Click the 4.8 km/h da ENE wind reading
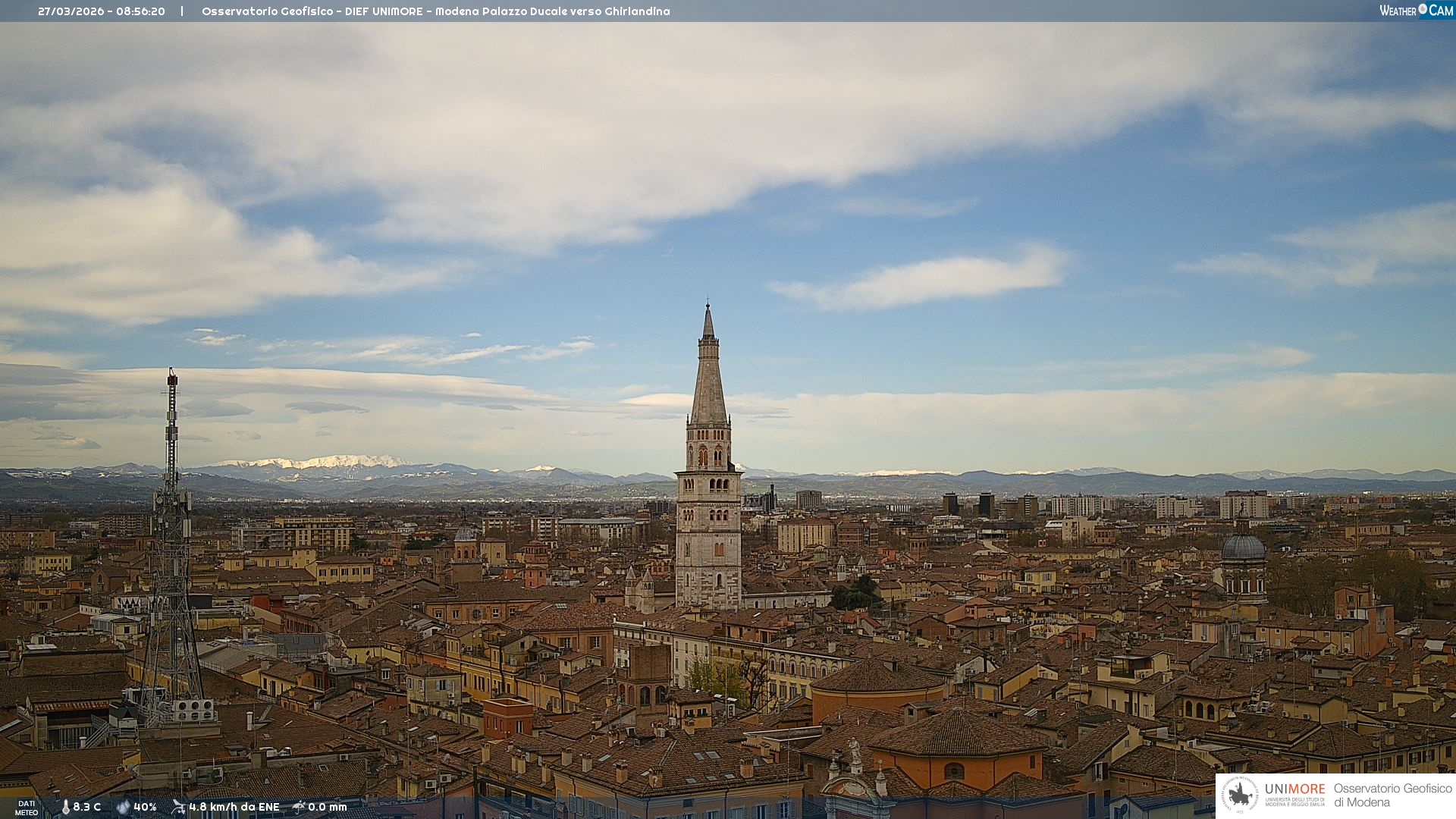1456x819 pixels. pyautogui.click(x=234, y=807)
